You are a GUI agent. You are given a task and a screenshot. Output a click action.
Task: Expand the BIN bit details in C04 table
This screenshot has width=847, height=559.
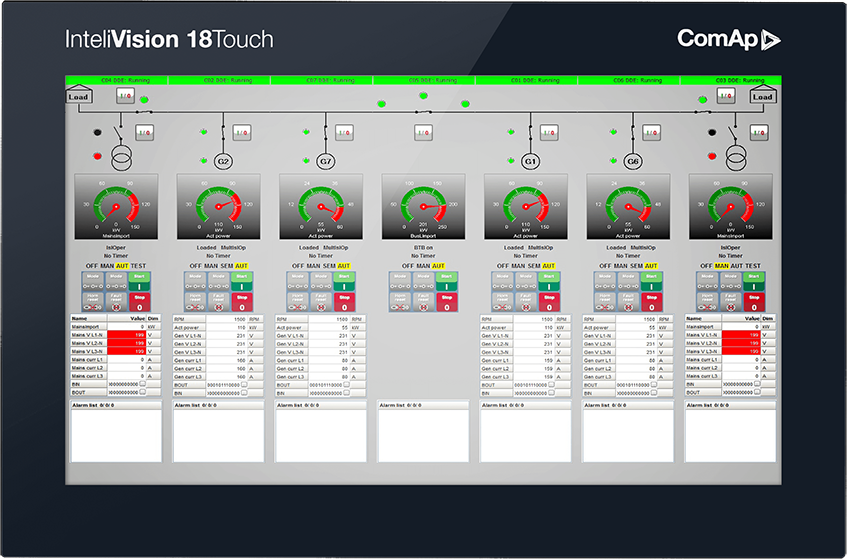(x=143, y=383)
